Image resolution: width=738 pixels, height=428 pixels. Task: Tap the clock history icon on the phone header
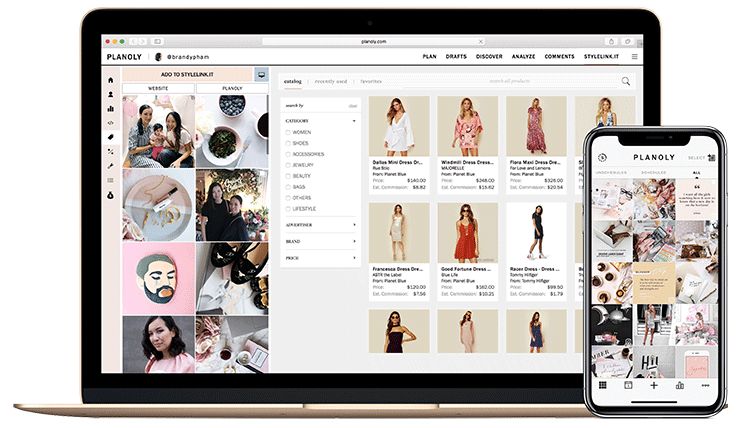(602, 157)
